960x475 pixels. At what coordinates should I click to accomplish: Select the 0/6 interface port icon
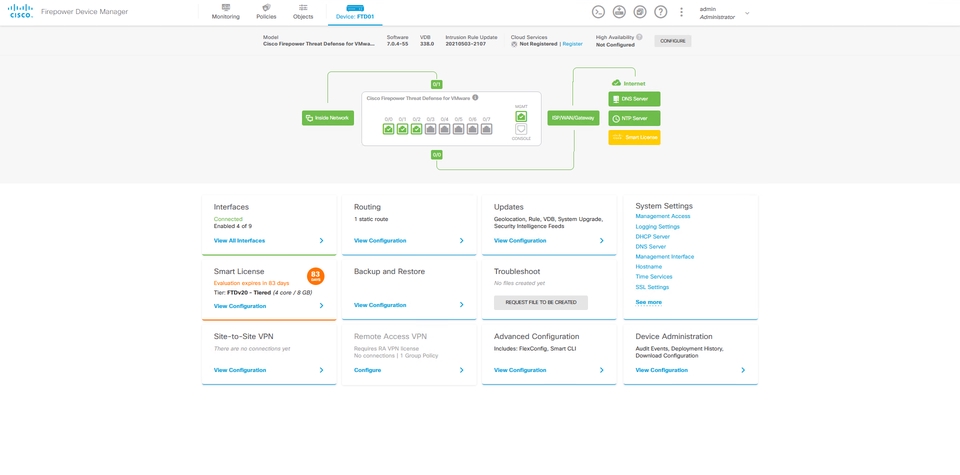pyautogui.click(x=473, y=129)
